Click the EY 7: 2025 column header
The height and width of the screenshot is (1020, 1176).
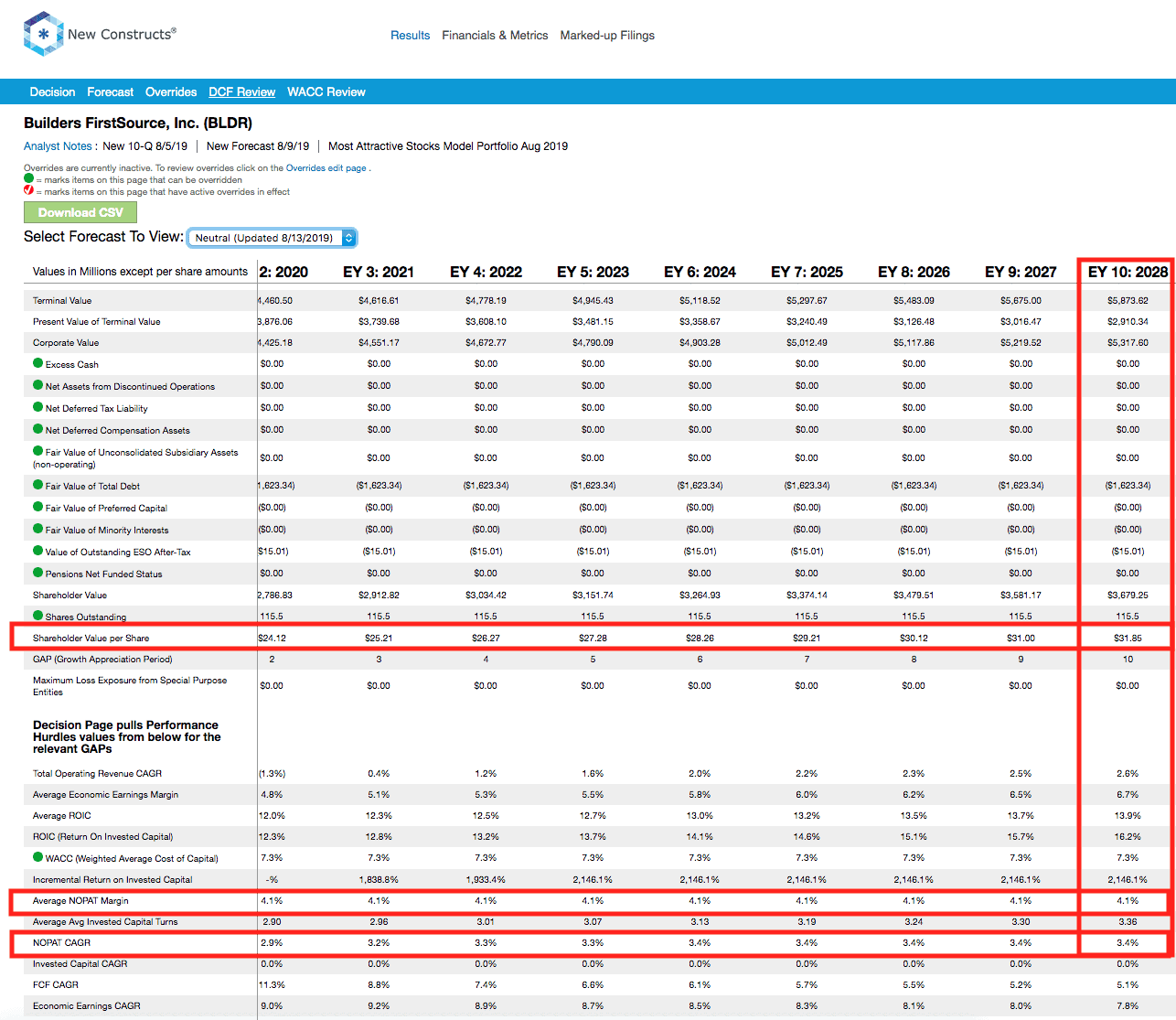807,272
